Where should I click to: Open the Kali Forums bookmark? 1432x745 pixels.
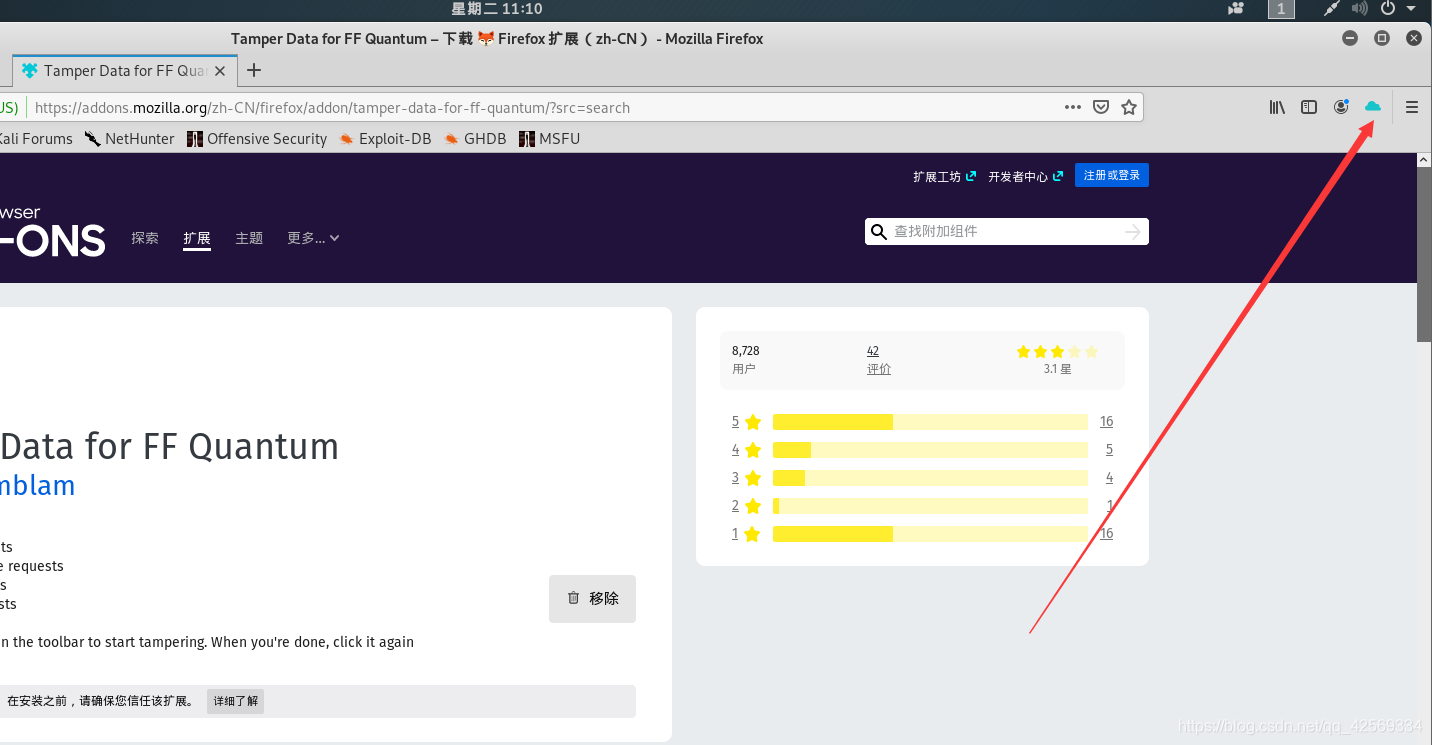(x=36, y=139)
